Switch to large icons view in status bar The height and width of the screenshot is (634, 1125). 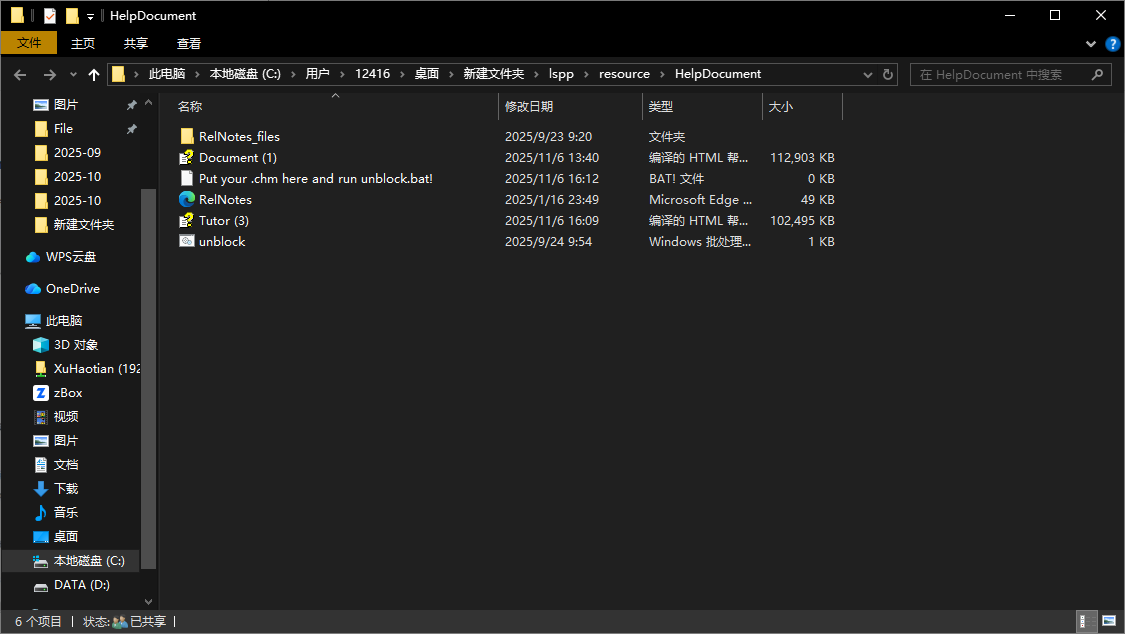click(1109, 621)
